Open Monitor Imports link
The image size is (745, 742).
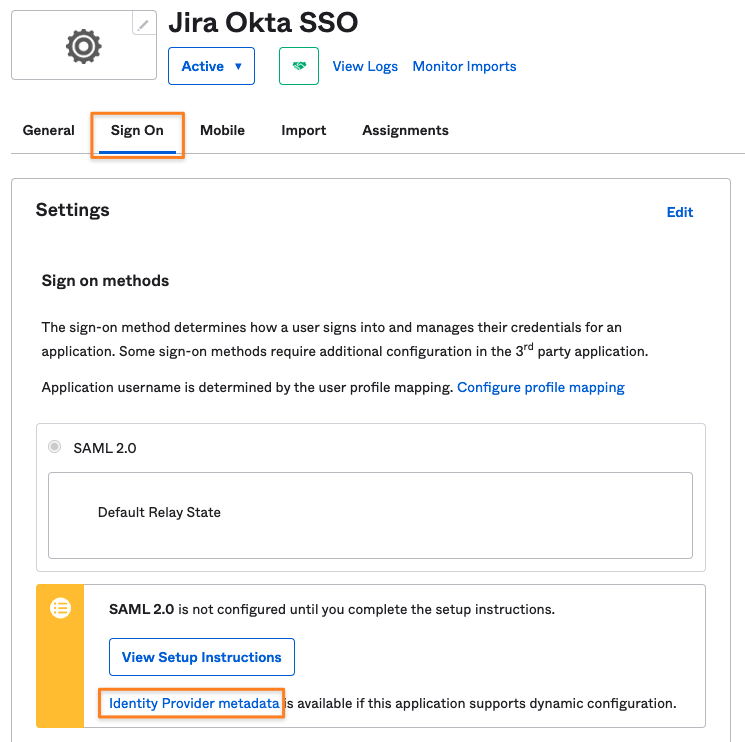[x=464, y=66]
